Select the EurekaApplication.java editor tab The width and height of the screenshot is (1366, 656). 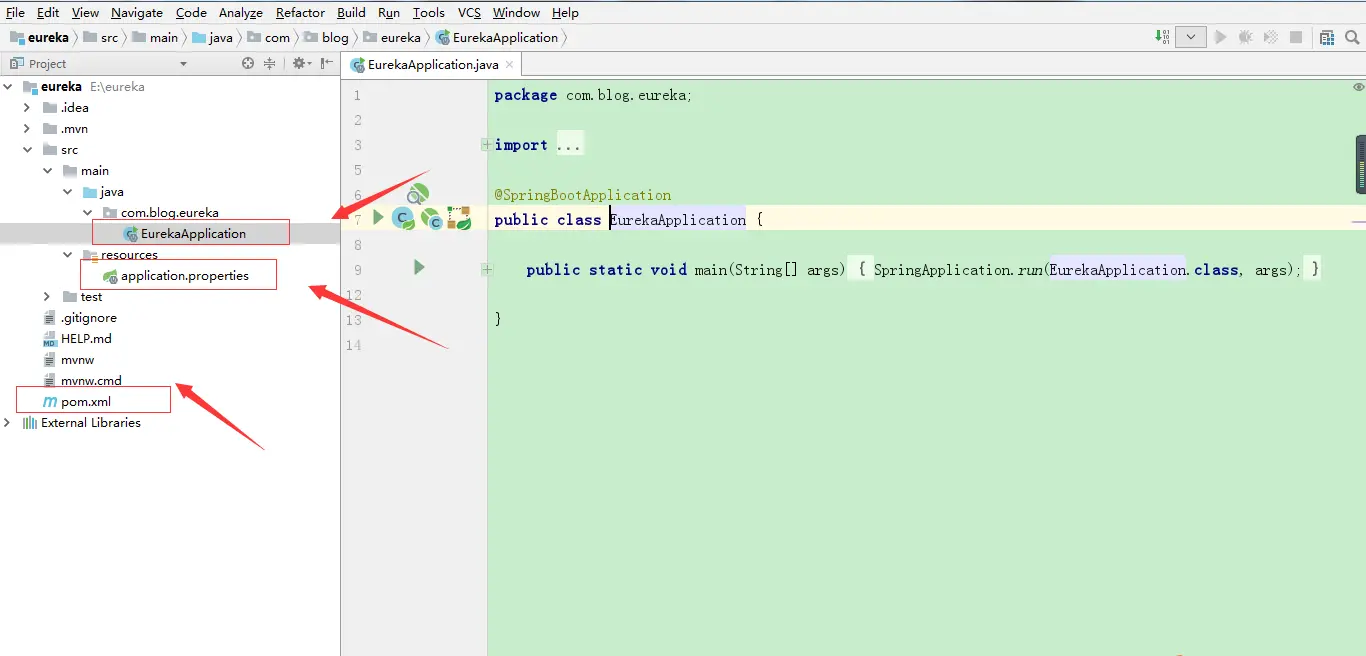point(433,64)
